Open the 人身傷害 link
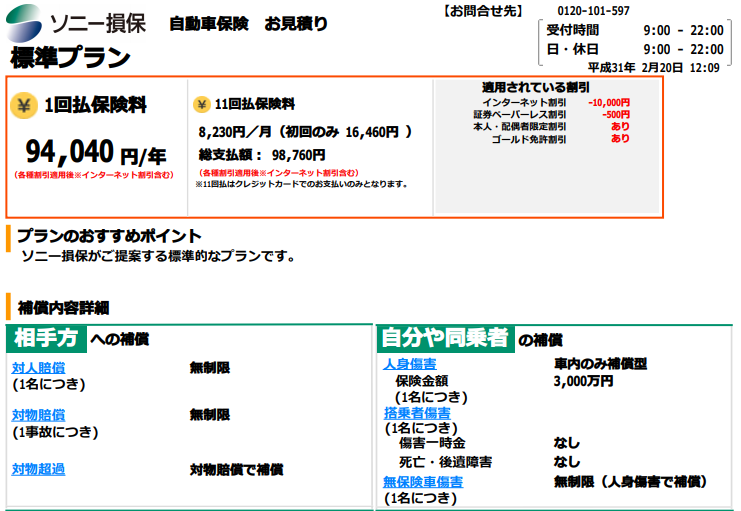 (x=410, y=364)
